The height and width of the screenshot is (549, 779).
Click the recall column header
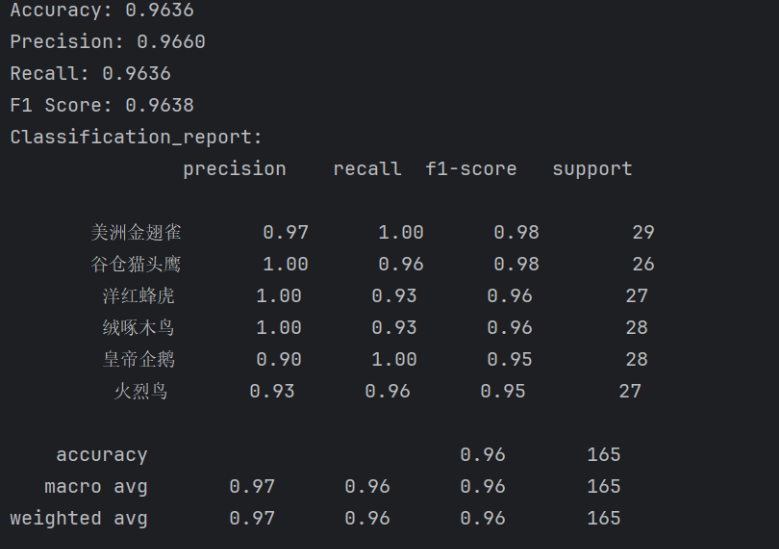[x=367, y=169]
